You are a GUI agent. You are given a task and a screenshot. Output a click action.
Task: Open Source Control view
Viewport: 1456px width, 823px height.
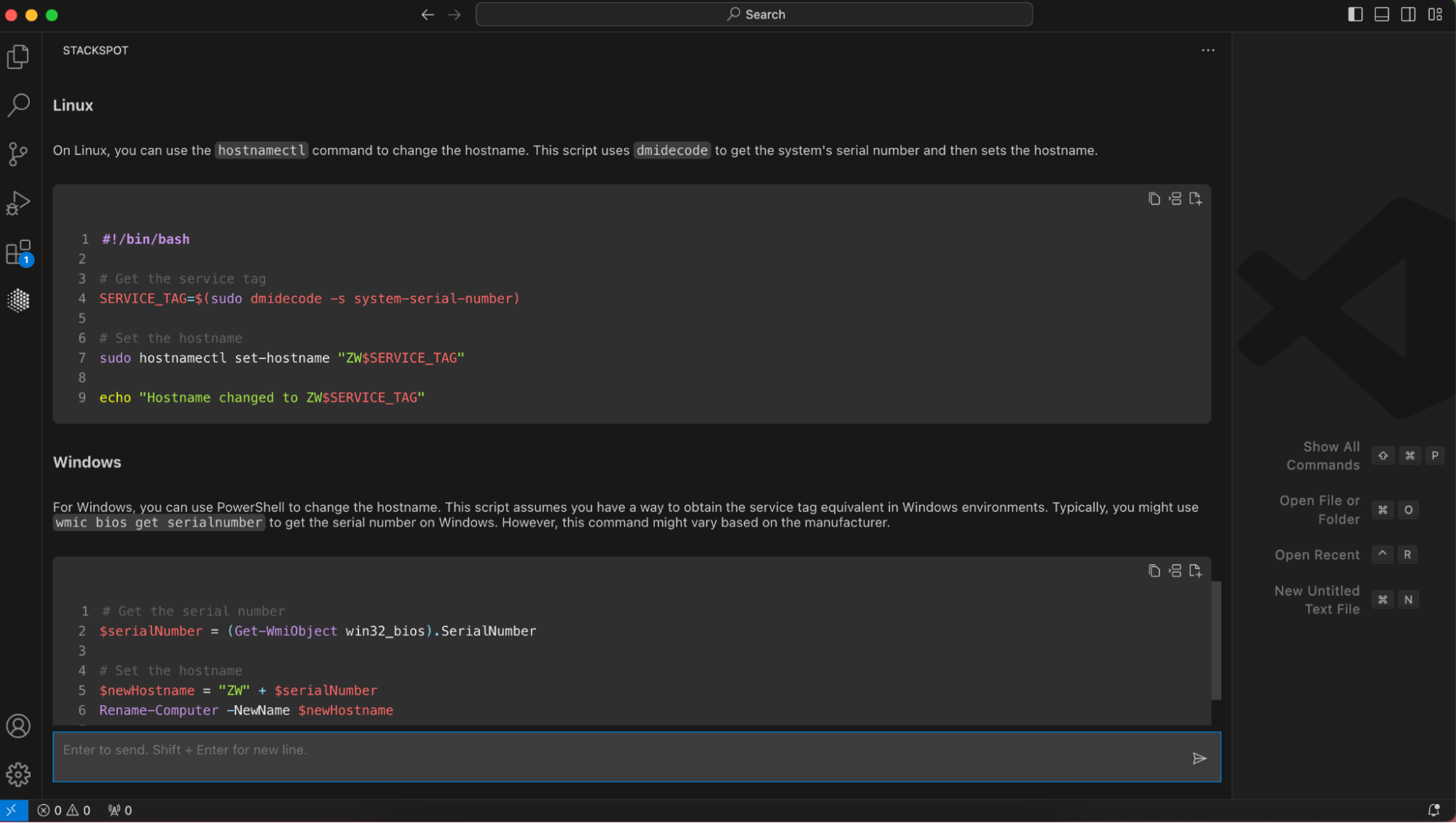18,154
